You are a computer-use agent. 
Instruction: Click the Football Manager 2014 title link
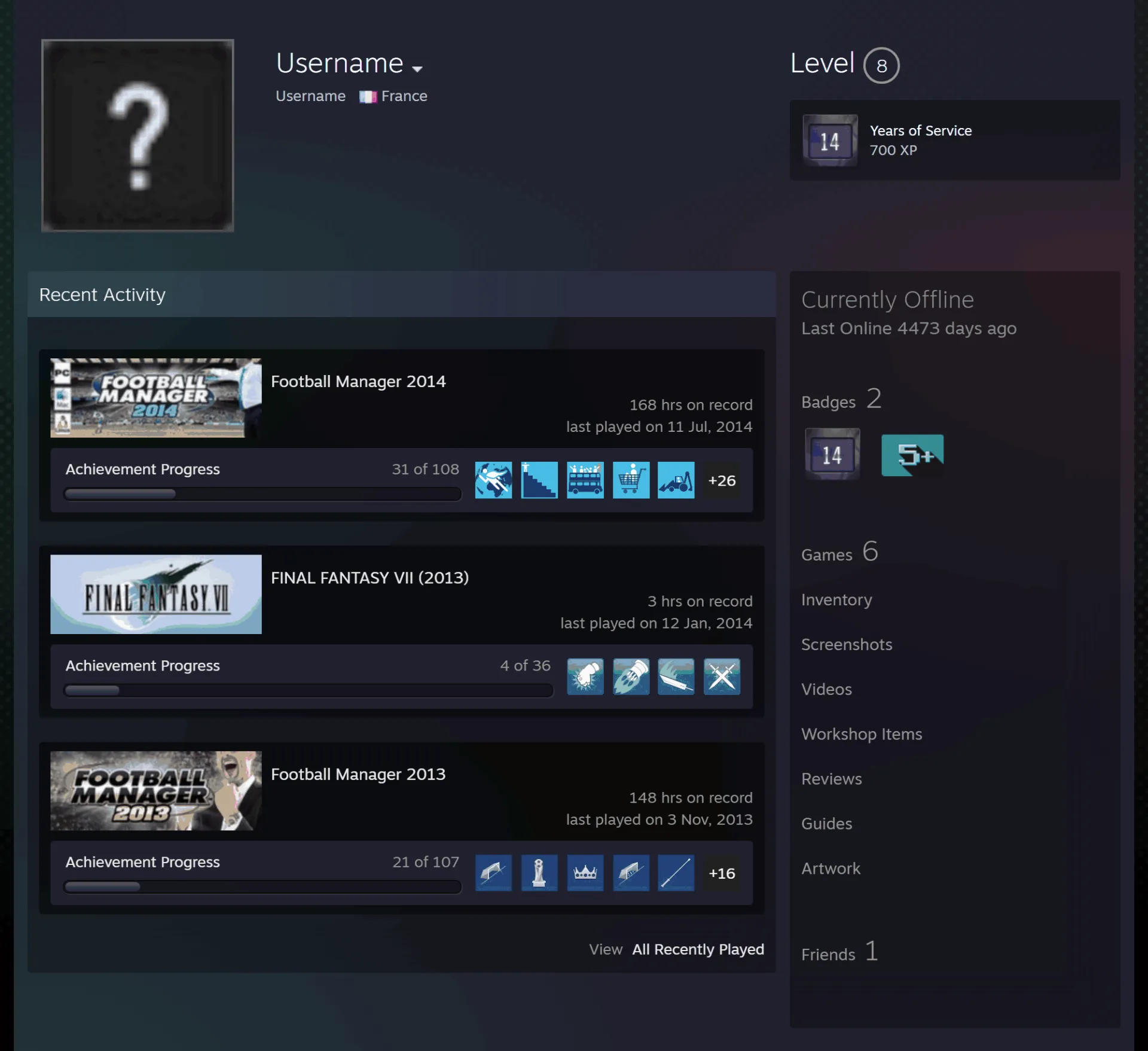coord(358,381)
